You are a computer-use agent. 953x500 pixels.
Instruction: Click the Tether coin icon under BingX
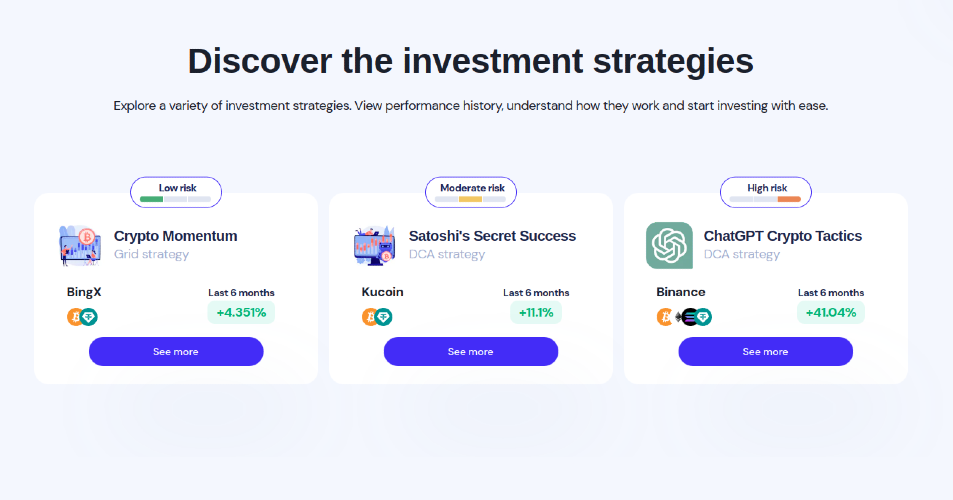pos(89,317)
